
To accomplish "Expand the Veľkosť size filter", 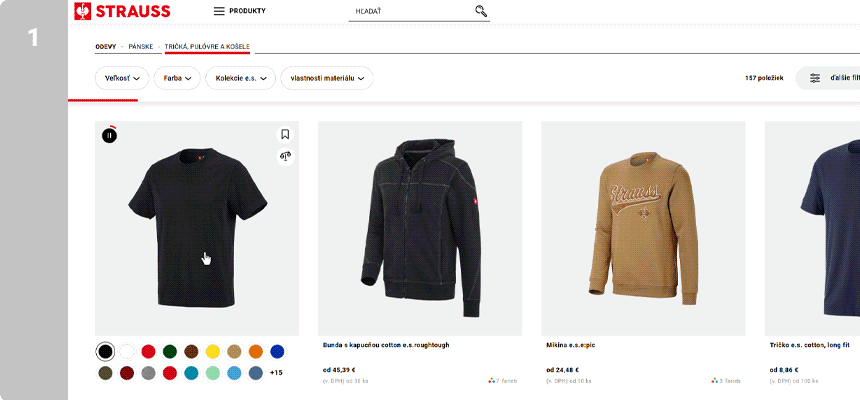I will [x=122, y=78].
